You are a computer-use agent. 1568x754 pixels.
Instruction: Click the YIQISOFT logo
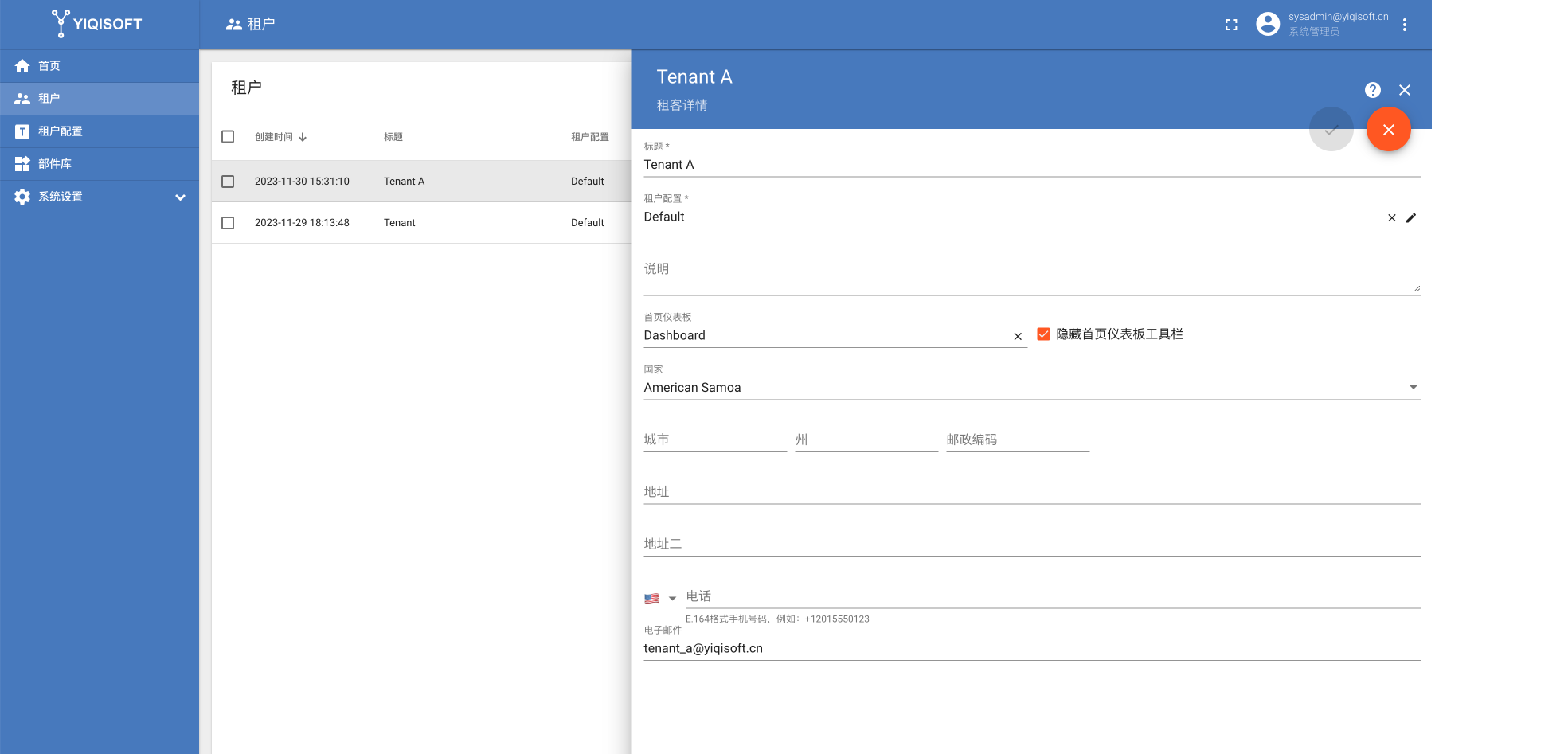96,24
